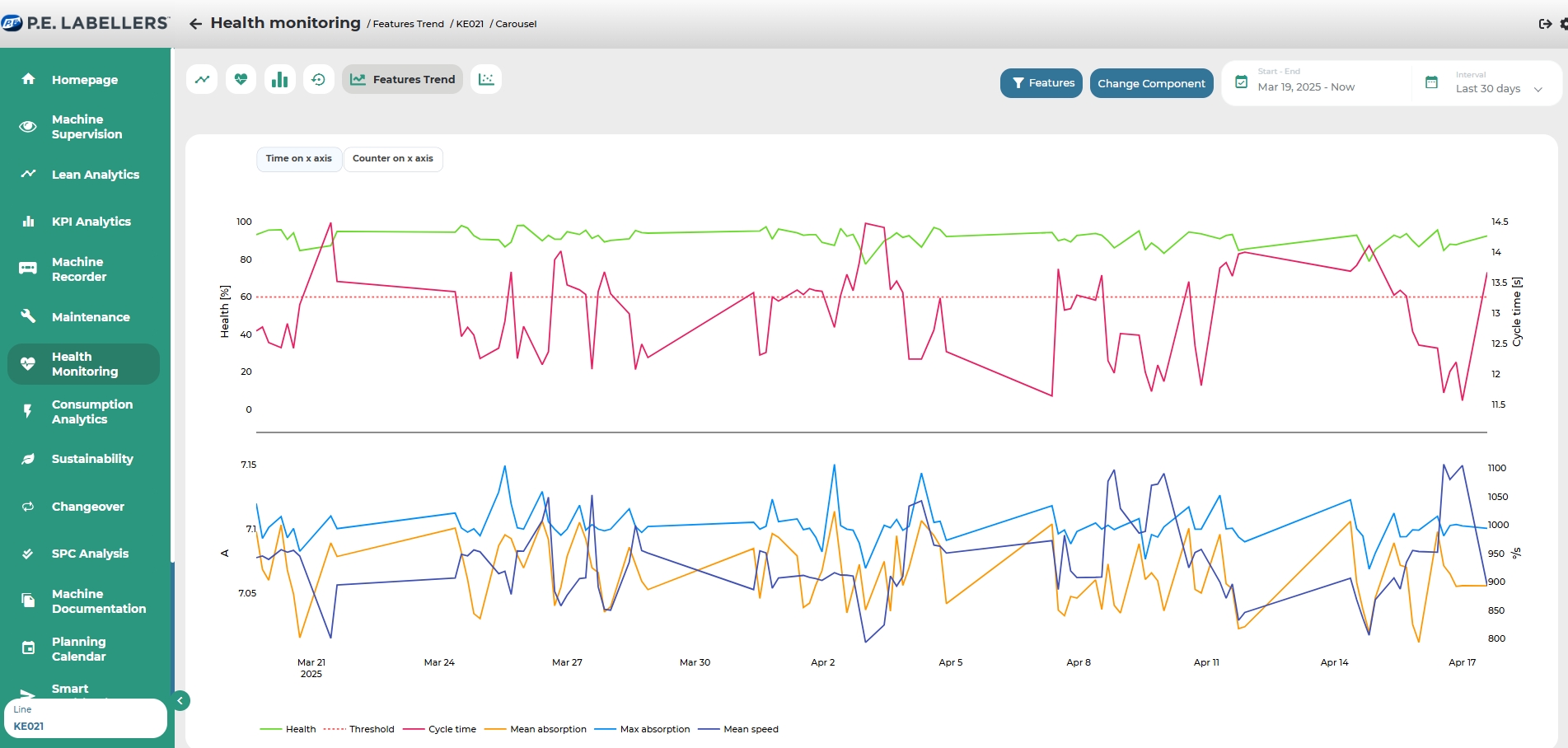
Task: Open the Interval Last 30 days dropdown
Action: 1487,83
